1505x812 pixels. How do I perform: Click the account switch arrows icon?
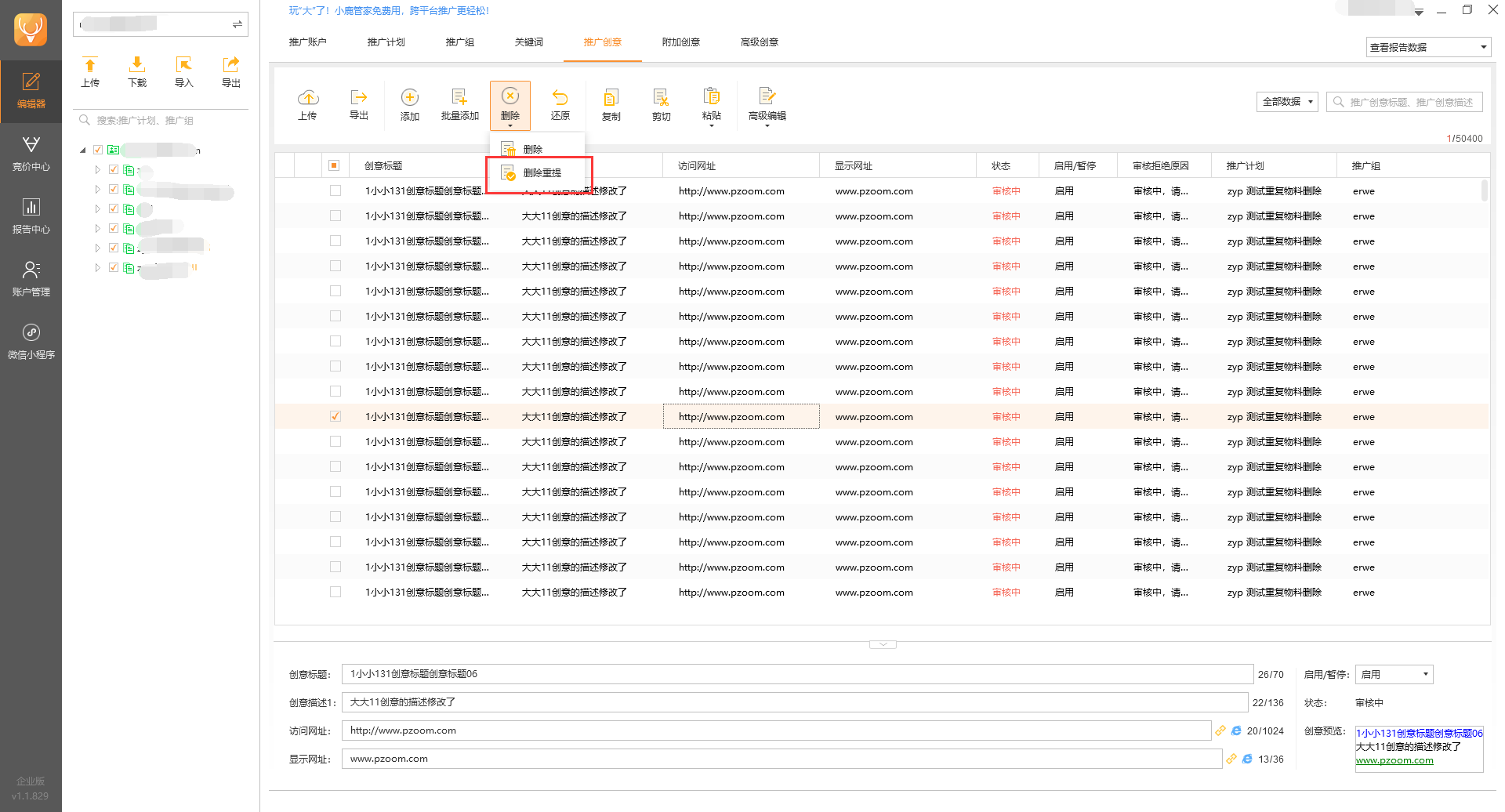[237, 25]
